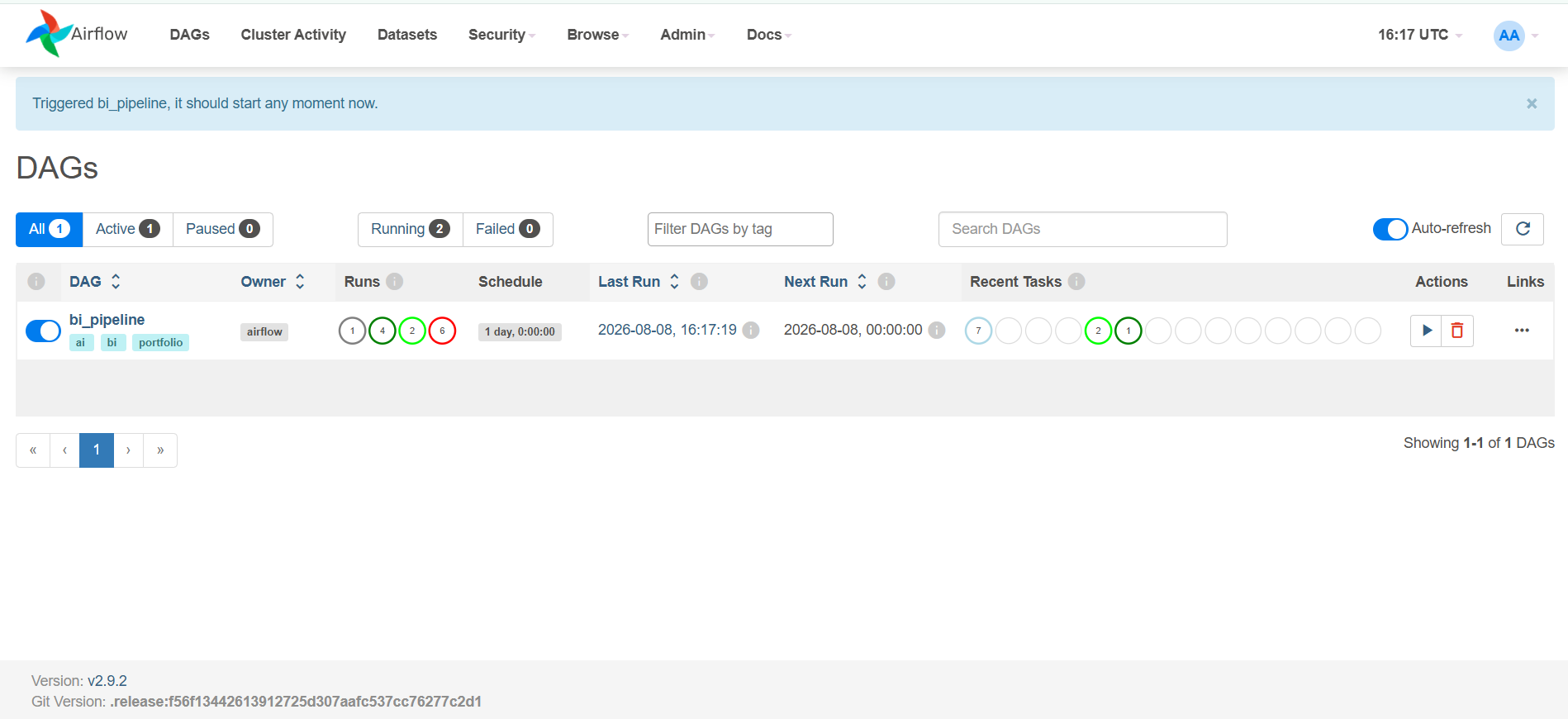Click recent tasks dark-green circle showing 1
Image resolution: width=1568 pixels, height=719 pixels.
click(x=1128, y=331)
